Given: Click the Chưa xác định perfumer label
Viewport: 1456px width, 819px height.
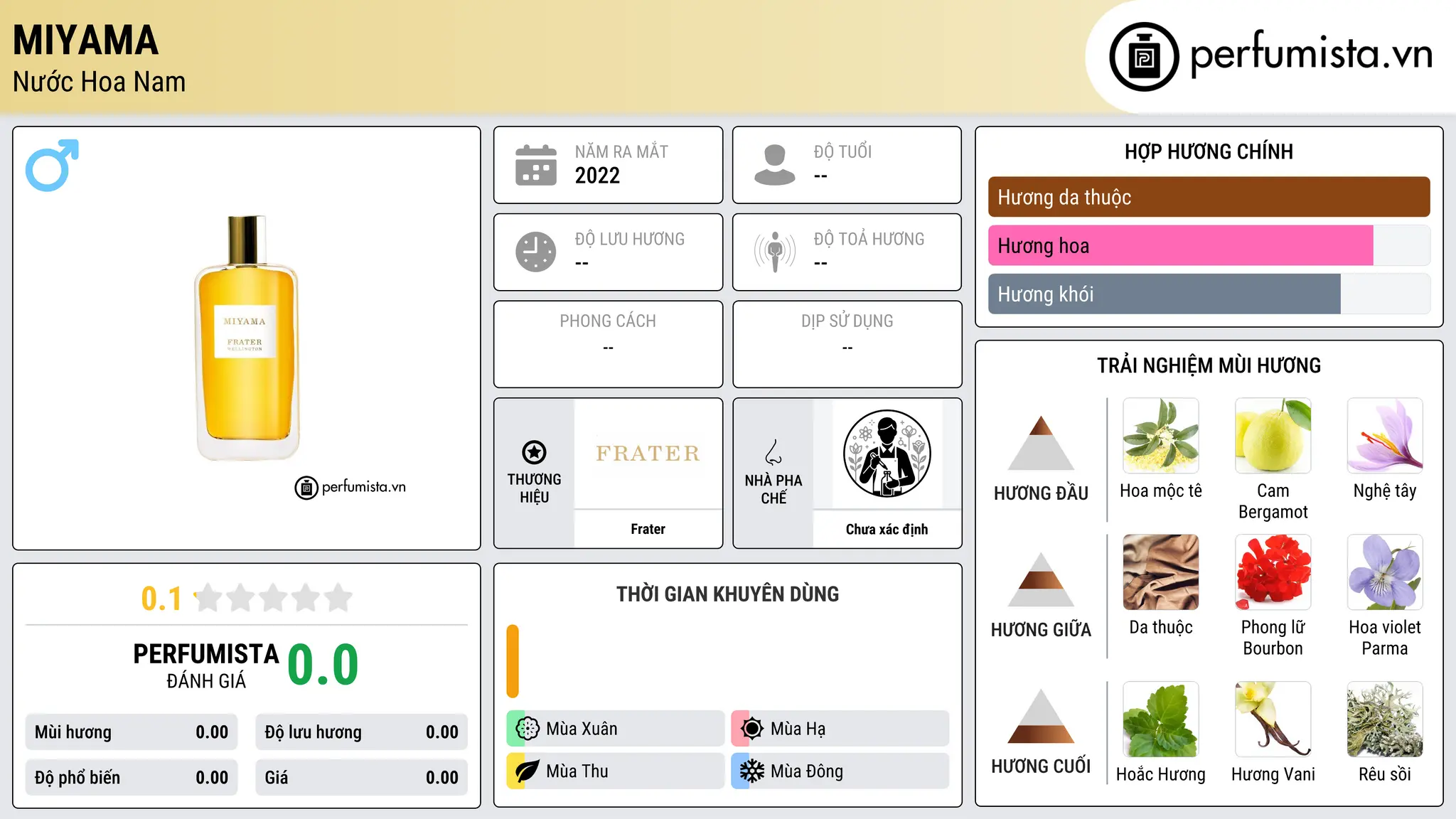Looking at the screenshot, I should (x=887, y=529).
